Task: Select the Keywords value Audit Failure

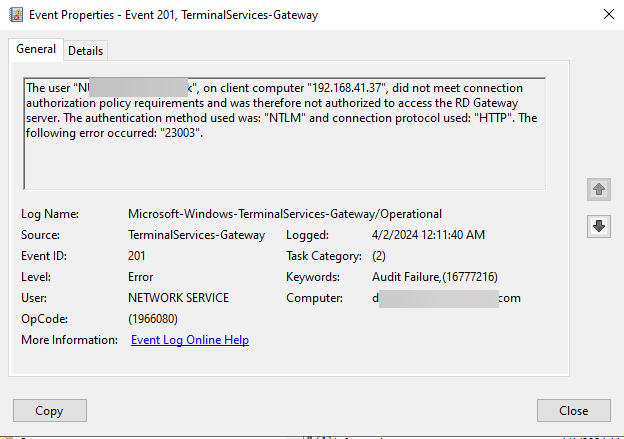Action: point(414,277)
